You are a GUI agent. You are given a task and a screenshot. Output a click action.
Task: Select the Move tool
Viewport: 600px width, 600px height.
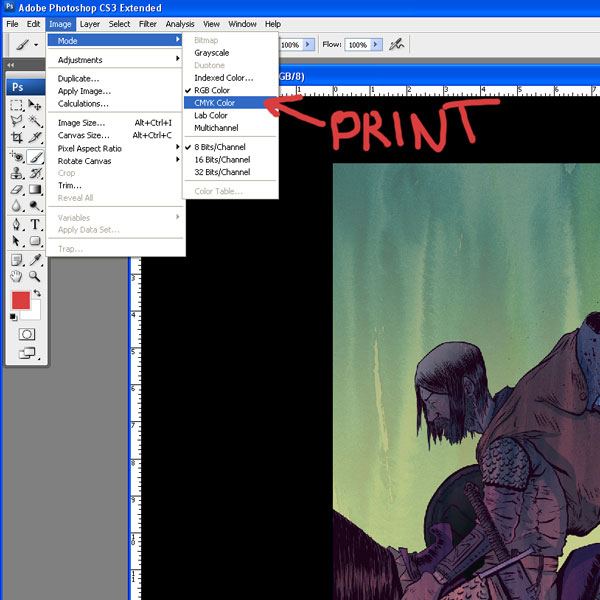pos(35,105)
